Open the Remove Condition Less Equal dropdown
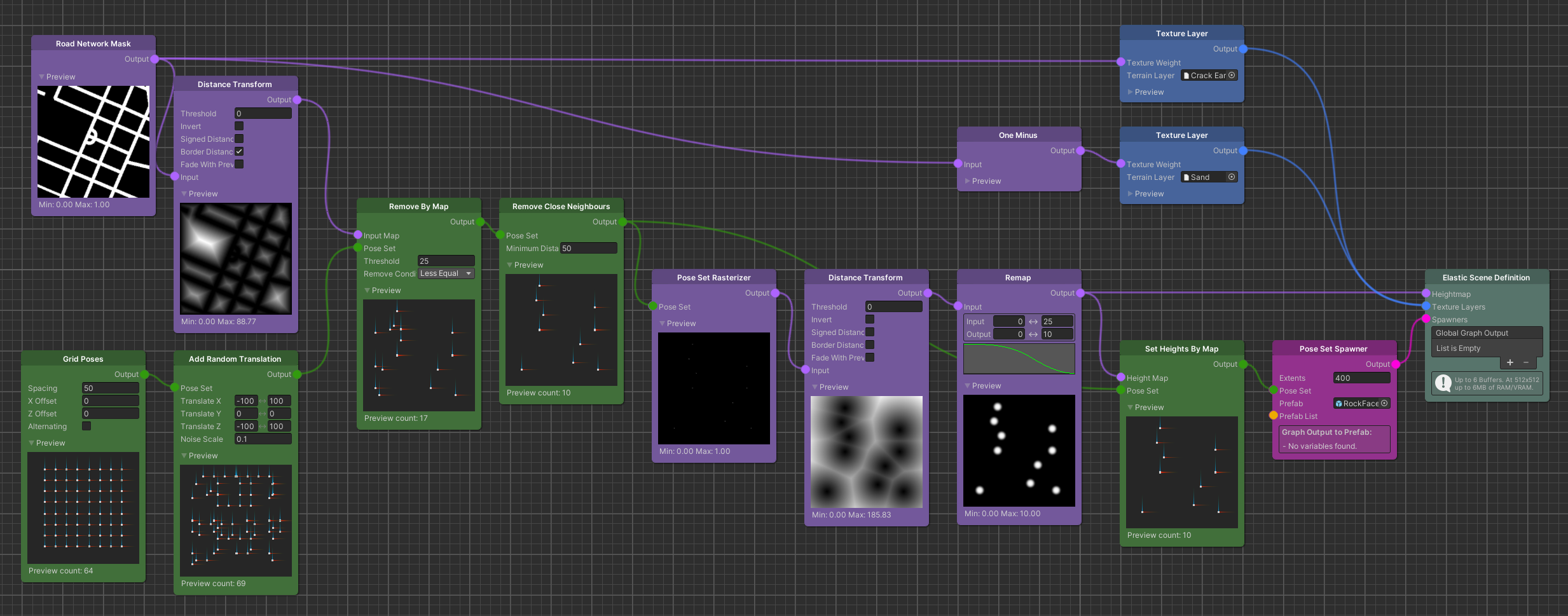 click(x=446, y=274)
